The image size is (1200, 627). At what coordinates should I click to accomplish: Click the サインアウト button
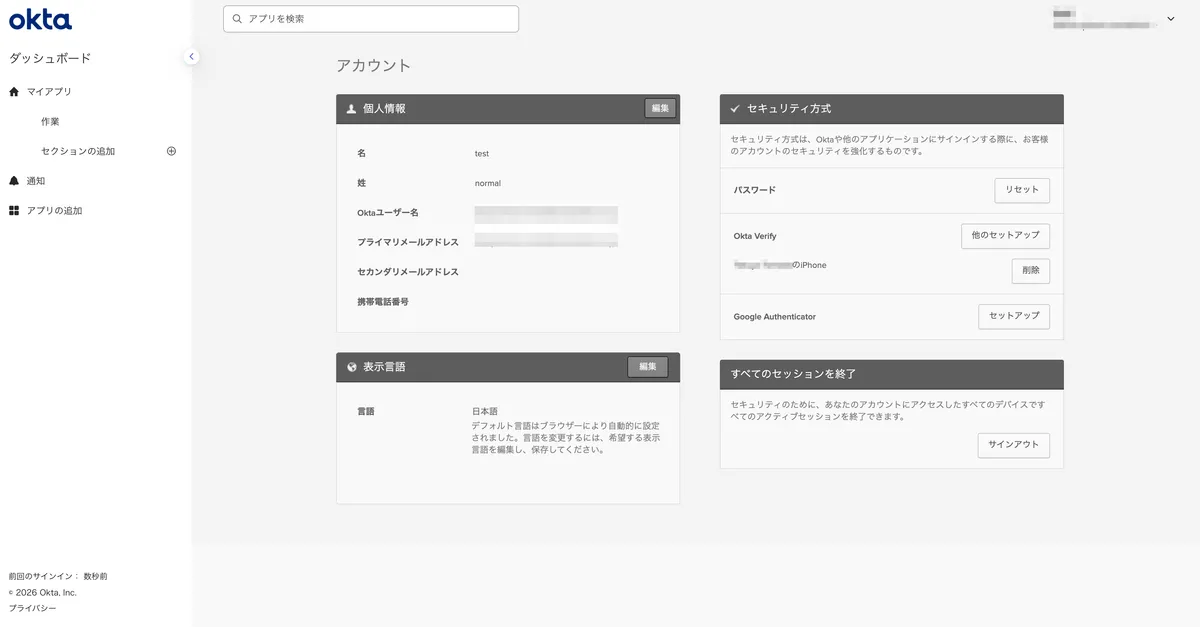coord(1013,445)
